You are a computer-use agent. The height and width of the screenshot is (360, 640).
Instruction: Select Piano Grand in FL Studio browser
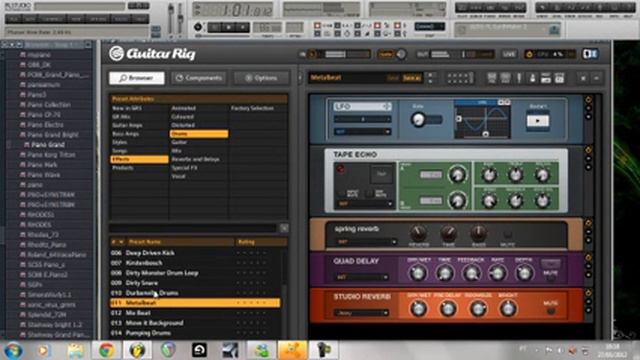(x=48, y=144)
